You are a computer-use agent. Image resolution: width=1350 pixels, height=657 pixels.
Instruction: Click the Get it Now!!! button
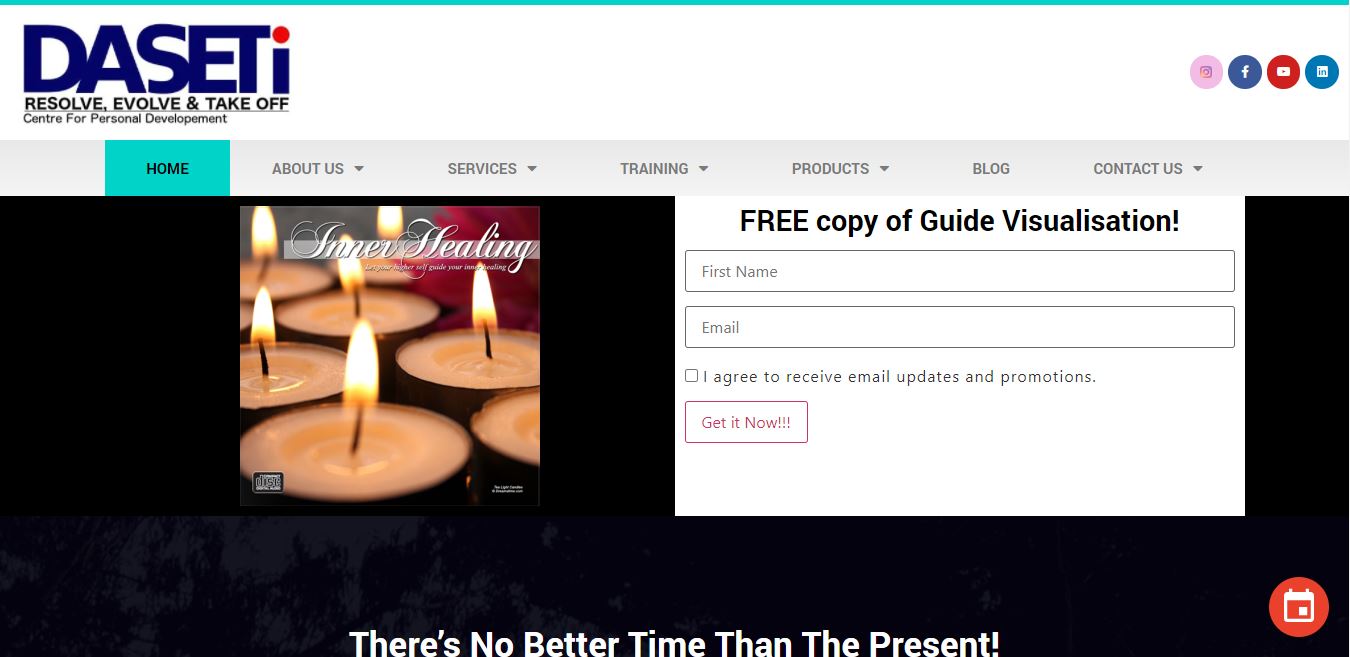tap(746, 422)
